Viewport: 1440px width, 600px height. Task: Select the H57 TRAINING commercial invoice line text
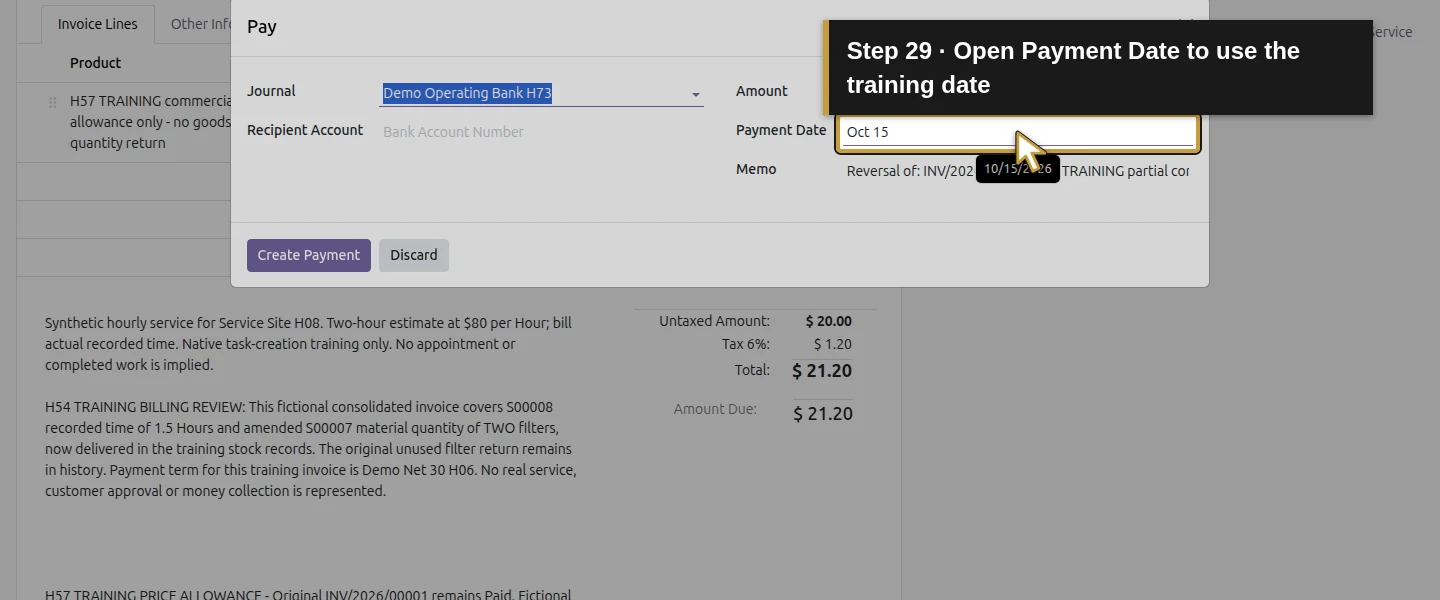[x=150, y=122]
